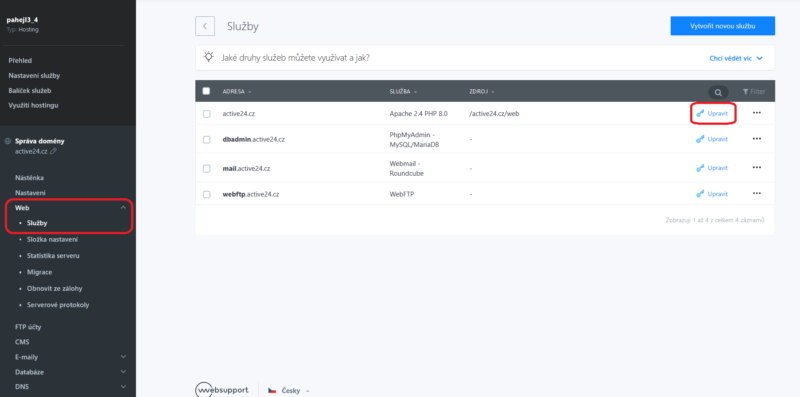The height and width of the screenshot is (397, 800).
Task: Click Upravit for the active24.cz row
Action: [x=712, y=113]
